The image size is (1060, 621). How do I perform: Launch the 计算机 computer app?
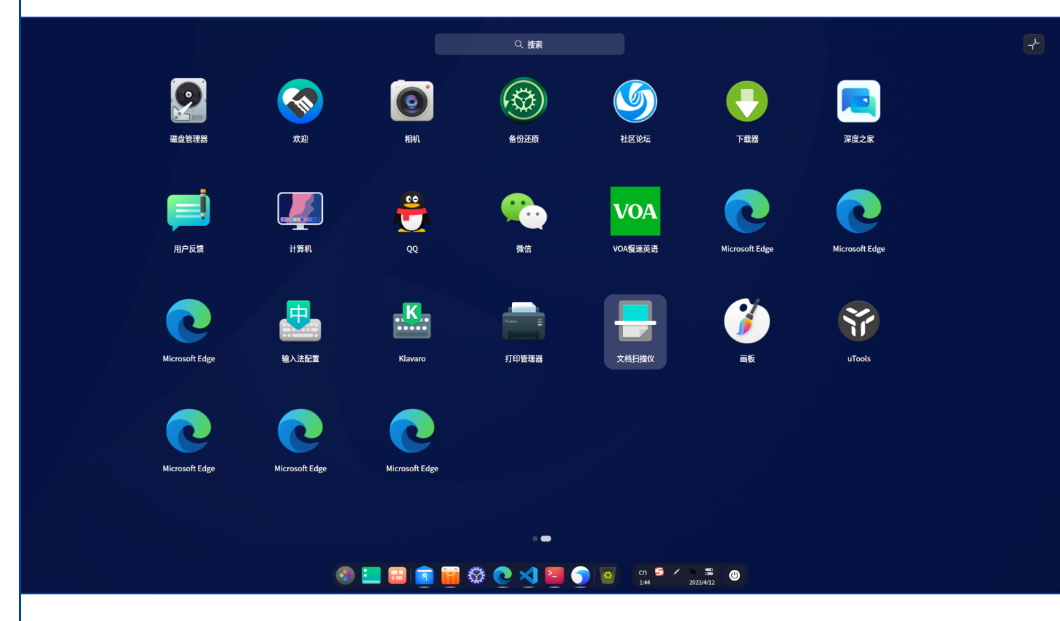[x=300, y=211]
